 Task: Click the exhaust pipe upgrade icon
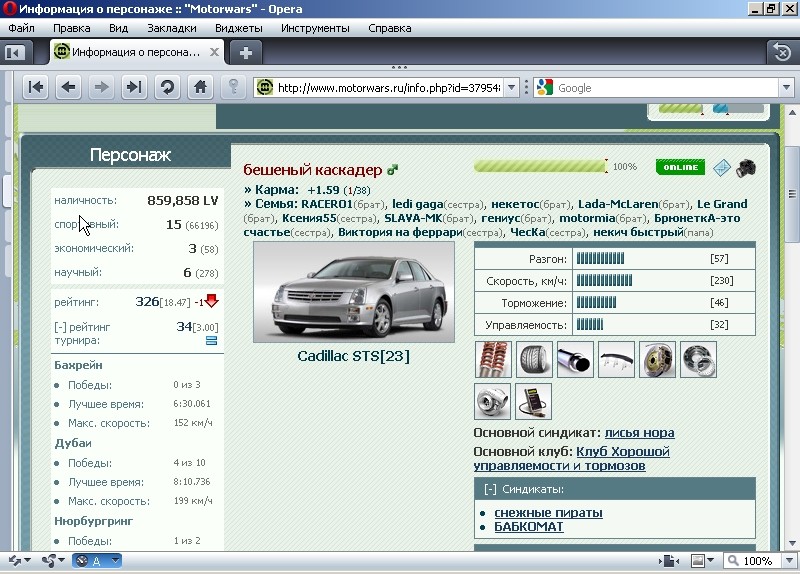click(575, 360)
